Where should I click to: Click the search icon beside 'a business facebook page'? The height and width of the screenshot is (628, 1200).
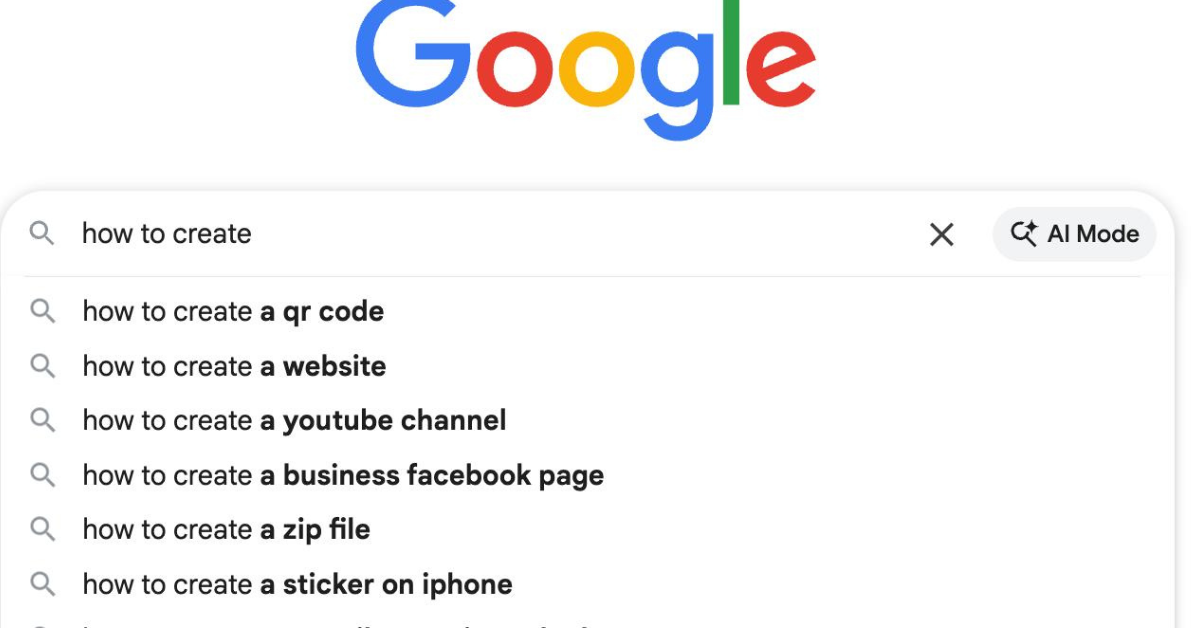point(42,475)
